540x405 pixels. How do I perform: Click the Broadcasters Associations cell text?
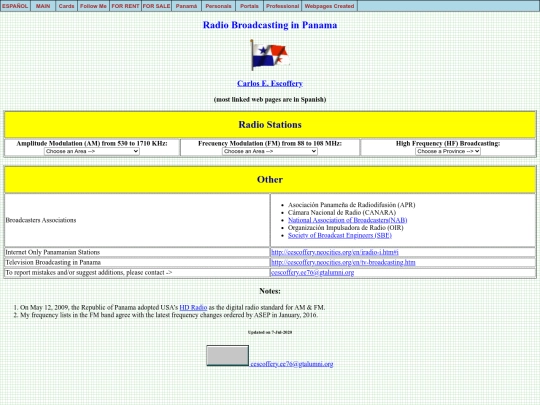(41, 220)
